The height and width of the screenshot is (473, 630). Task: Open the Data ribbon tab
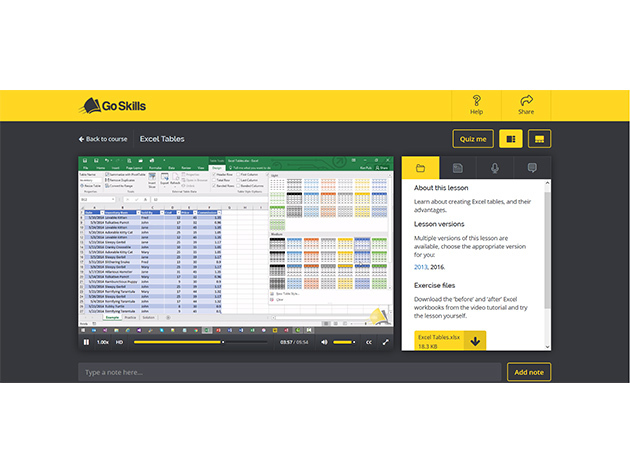click(172, 168)
